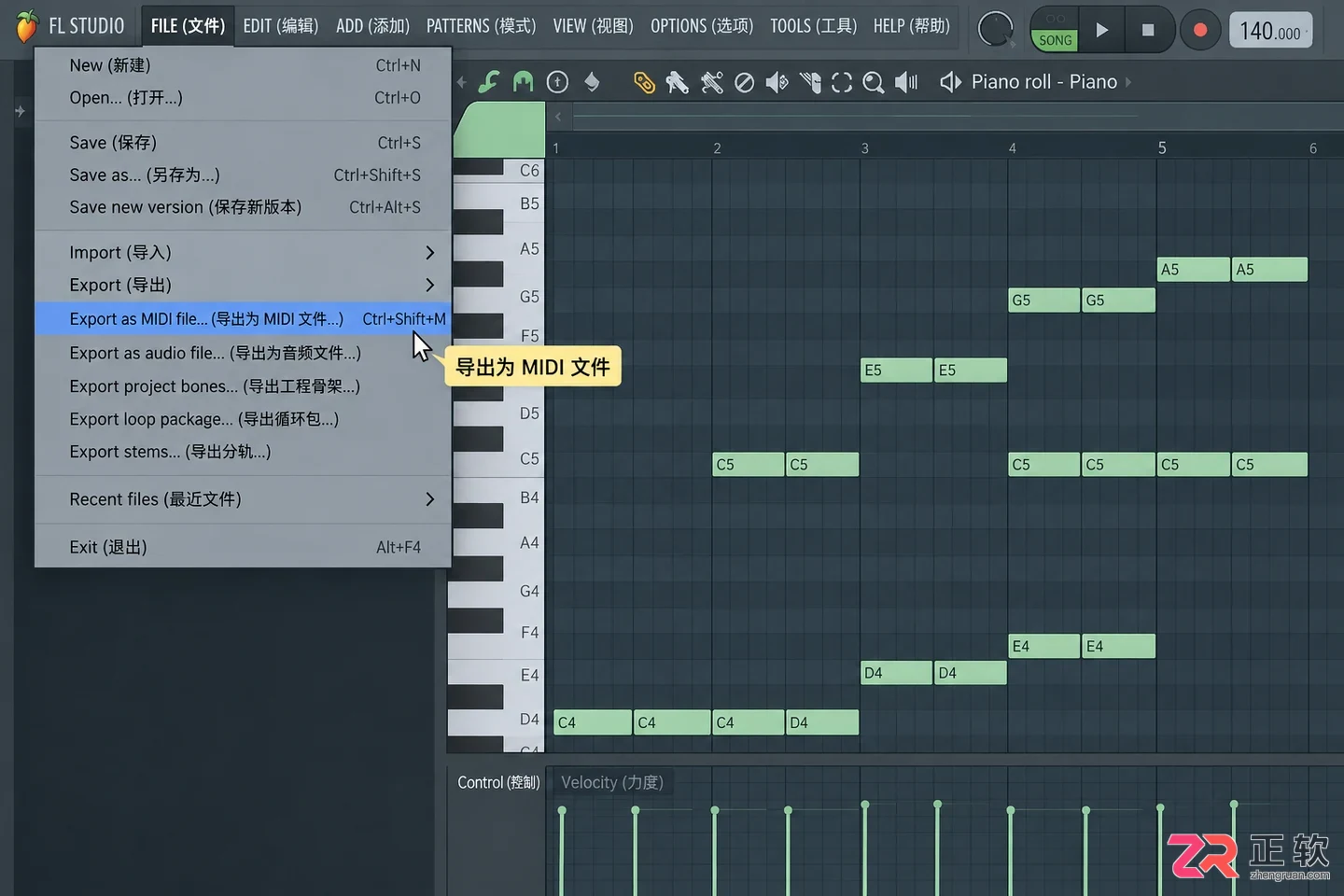The width and height of the screenshot is (1344, 896).
Task: Choose Export as audio file menu entry
Action: pyautogui.click(x=243, y=353)
